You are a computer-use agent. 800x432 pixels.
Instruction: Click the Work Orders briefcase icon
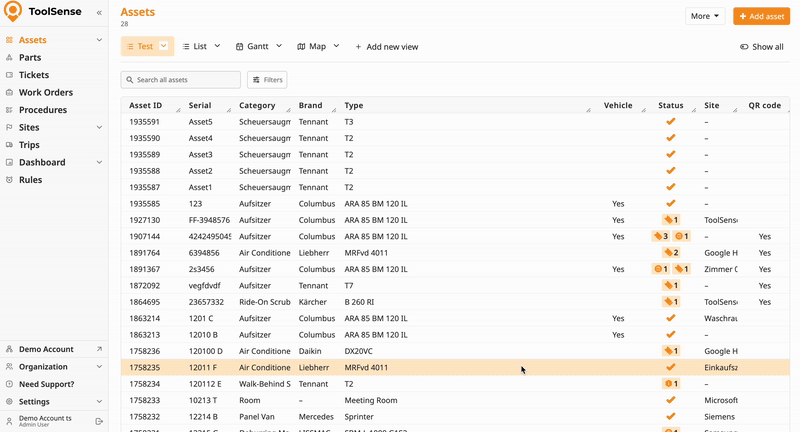(x=10, y=92)
